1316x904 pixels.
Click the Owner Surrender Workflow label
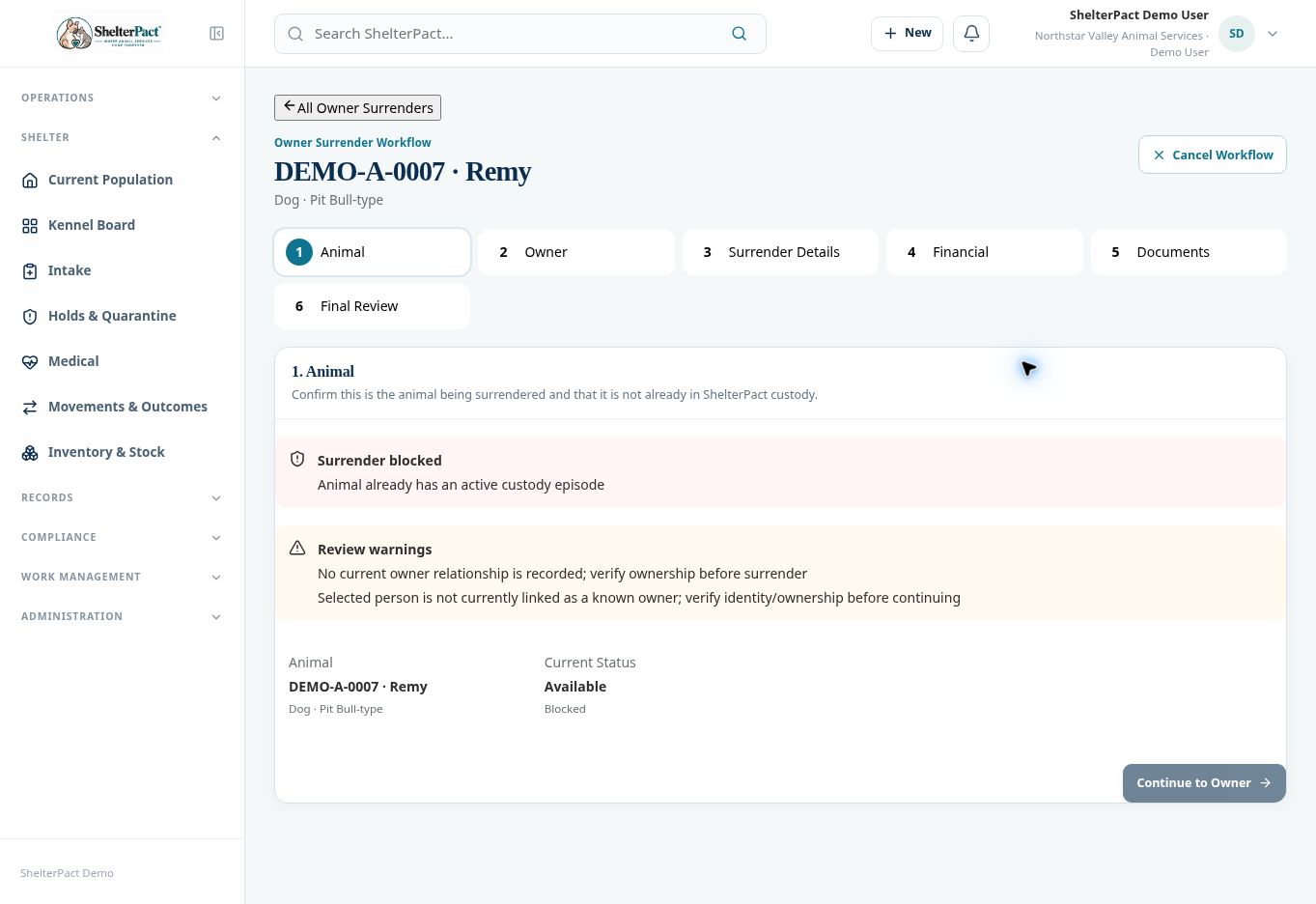[352, 142]
